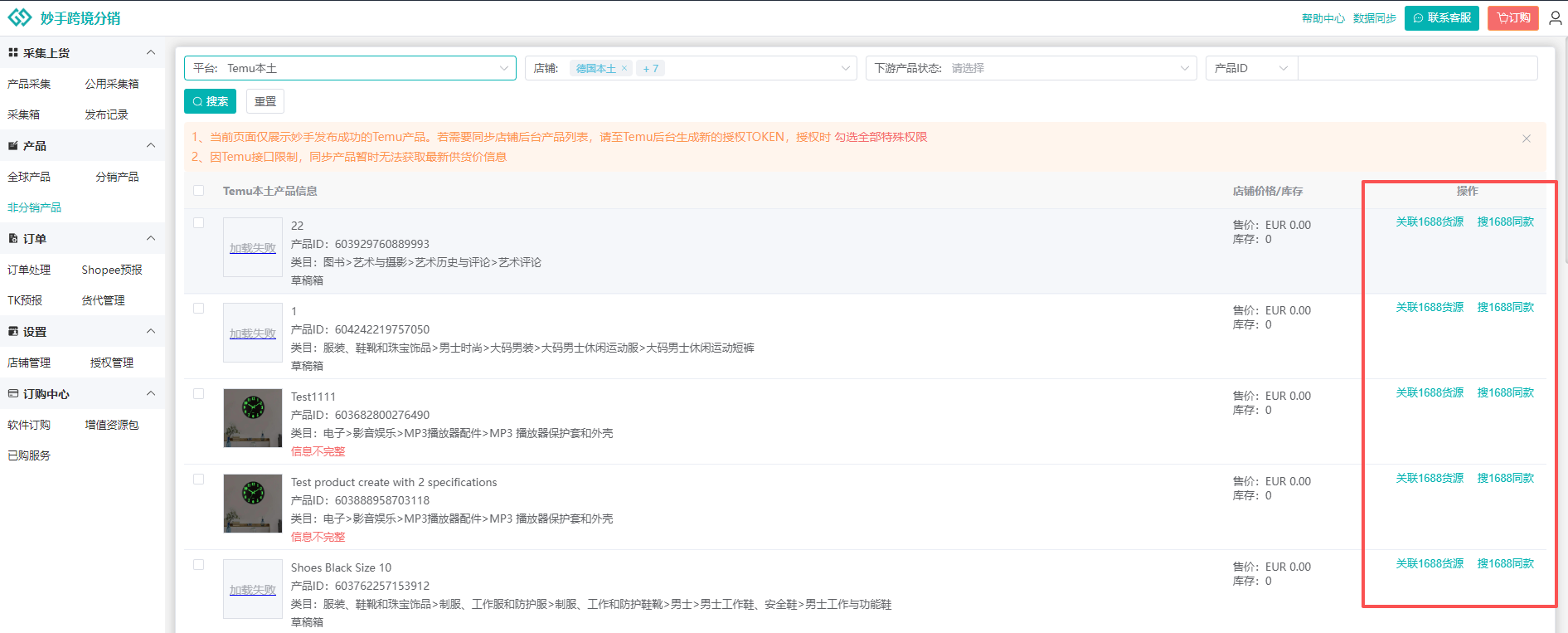
Task: Click 关联1688货源 for product 22
Action: tap(1430, 222)
